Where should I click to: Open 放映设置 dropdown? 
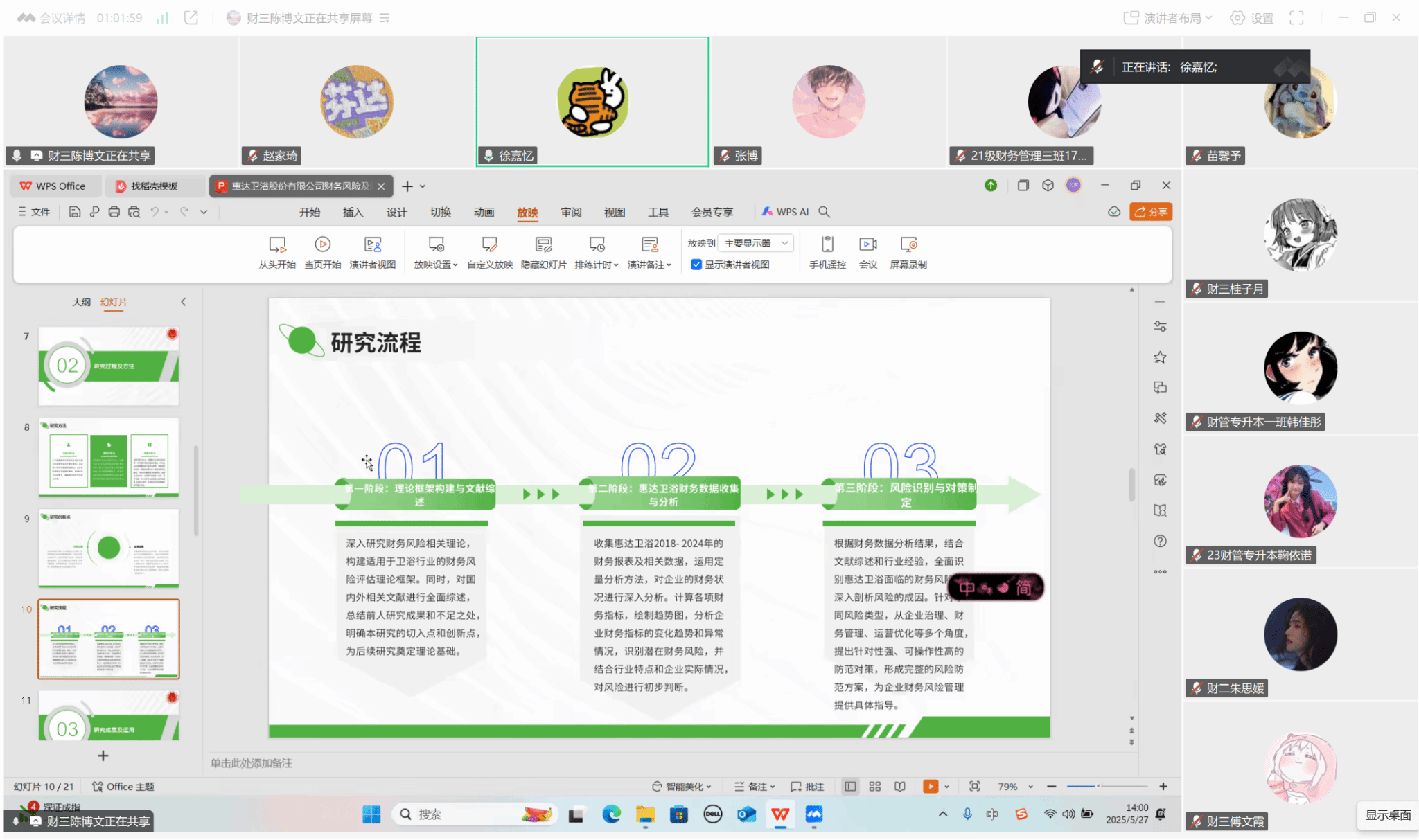[436, 252]
